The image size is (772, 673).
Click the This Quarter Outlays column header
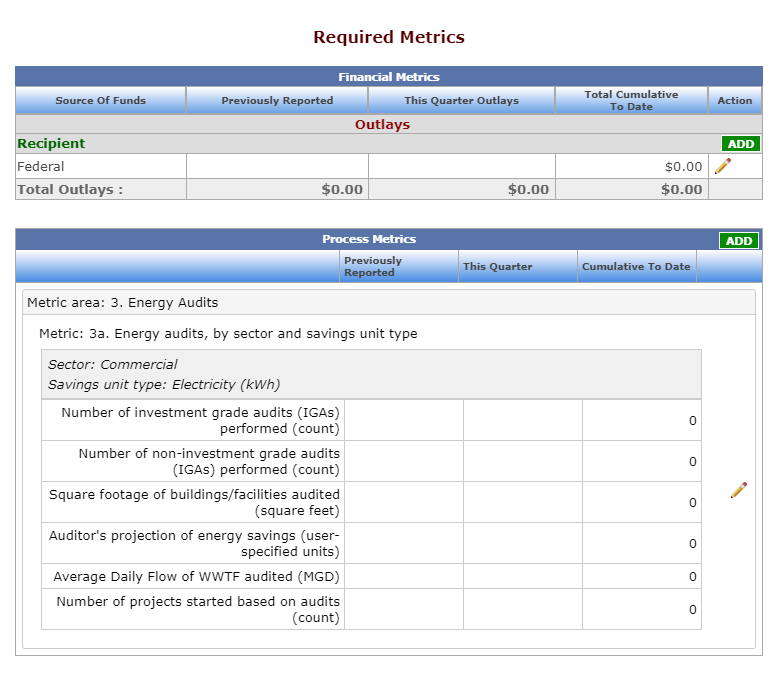[461, 100]
